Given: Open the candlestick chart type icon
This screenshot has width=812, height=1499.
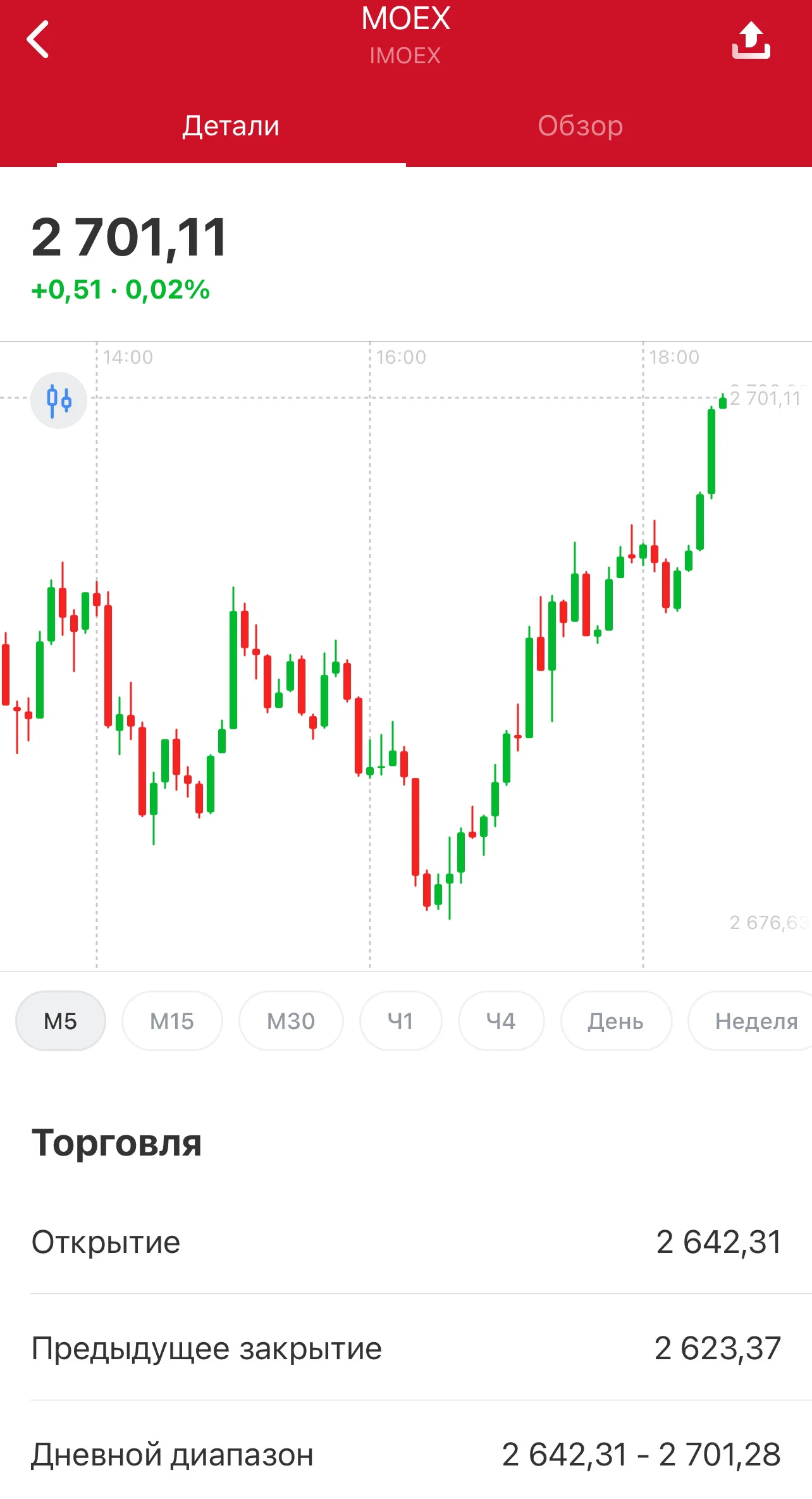Looking at the screenshot, I should pos(59,400).
